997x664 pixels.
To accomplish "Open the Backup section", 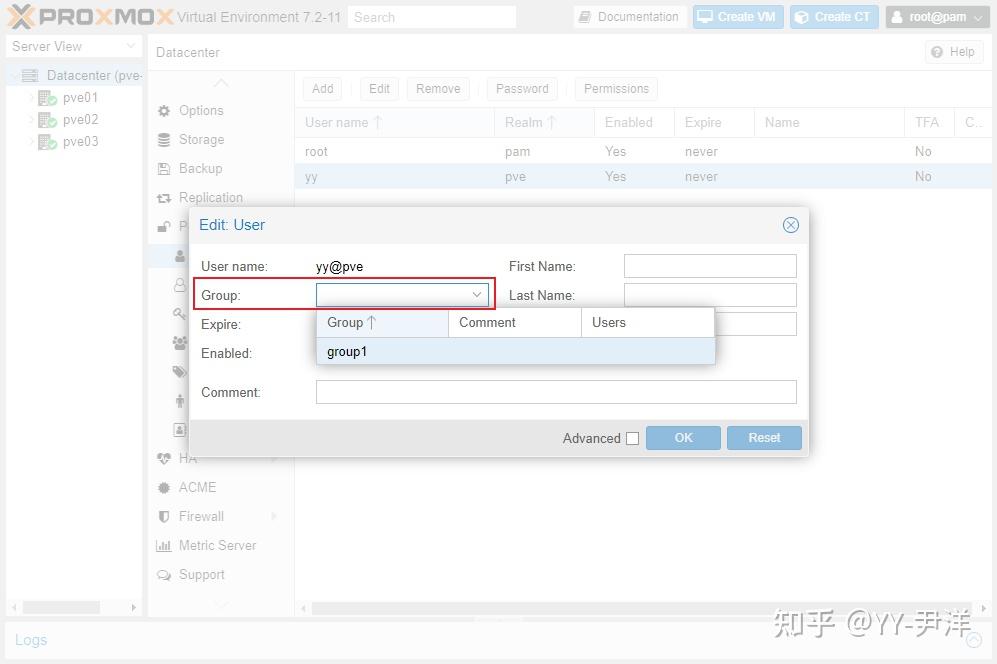I will (200, 168).
